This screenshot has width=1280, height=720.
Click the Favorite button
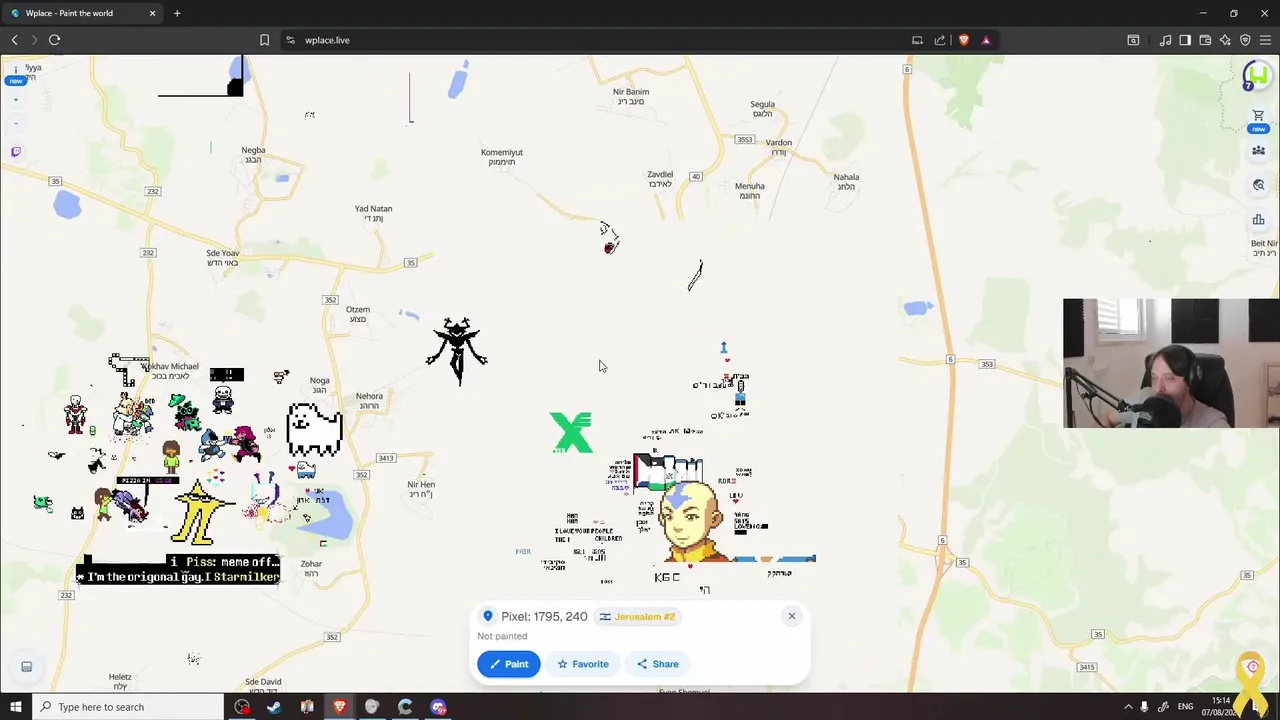pos(582,664)
